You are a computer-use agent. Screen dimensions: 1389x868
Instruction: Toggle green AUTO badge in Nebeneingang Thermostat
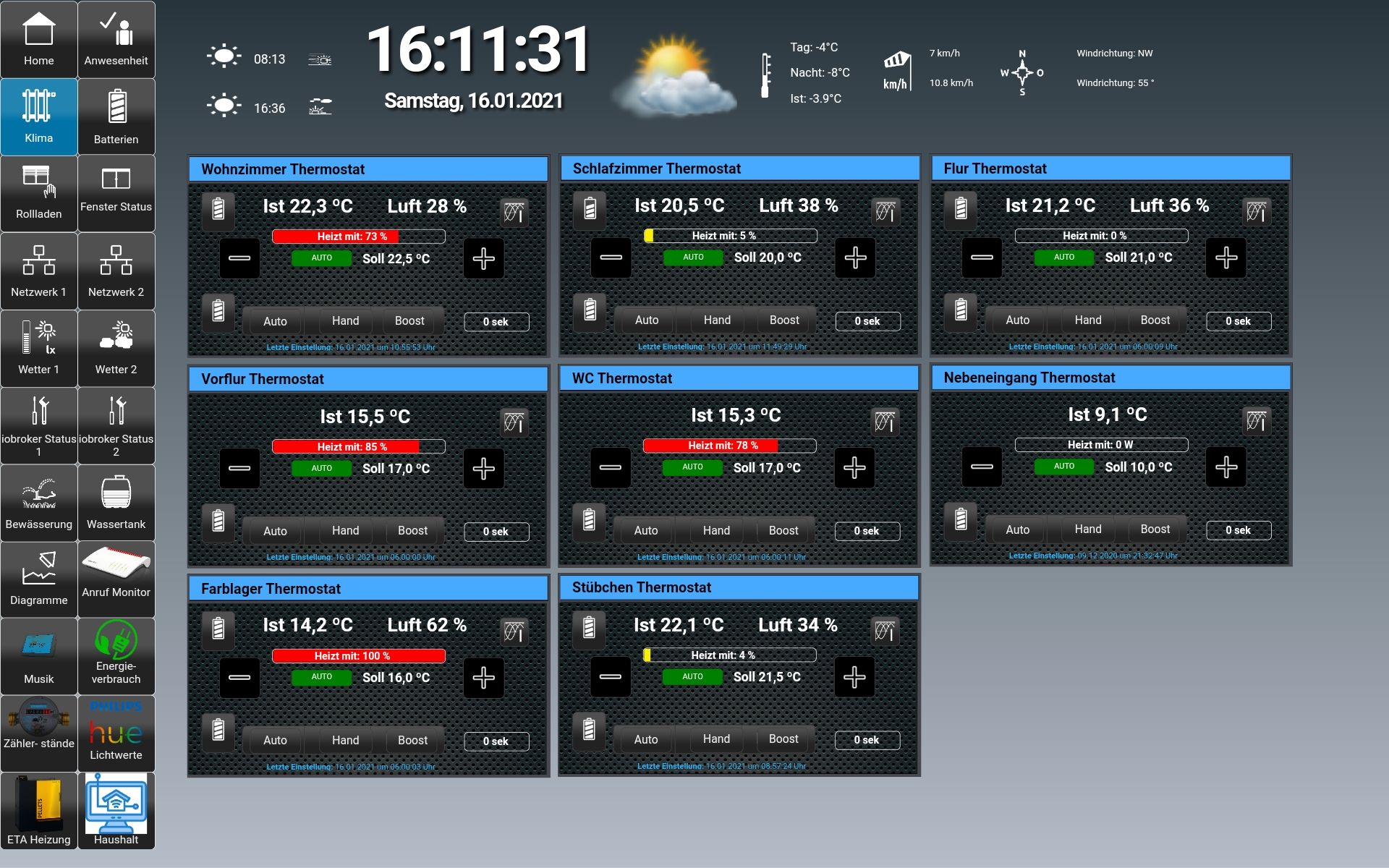click(x=1063, y=467)
